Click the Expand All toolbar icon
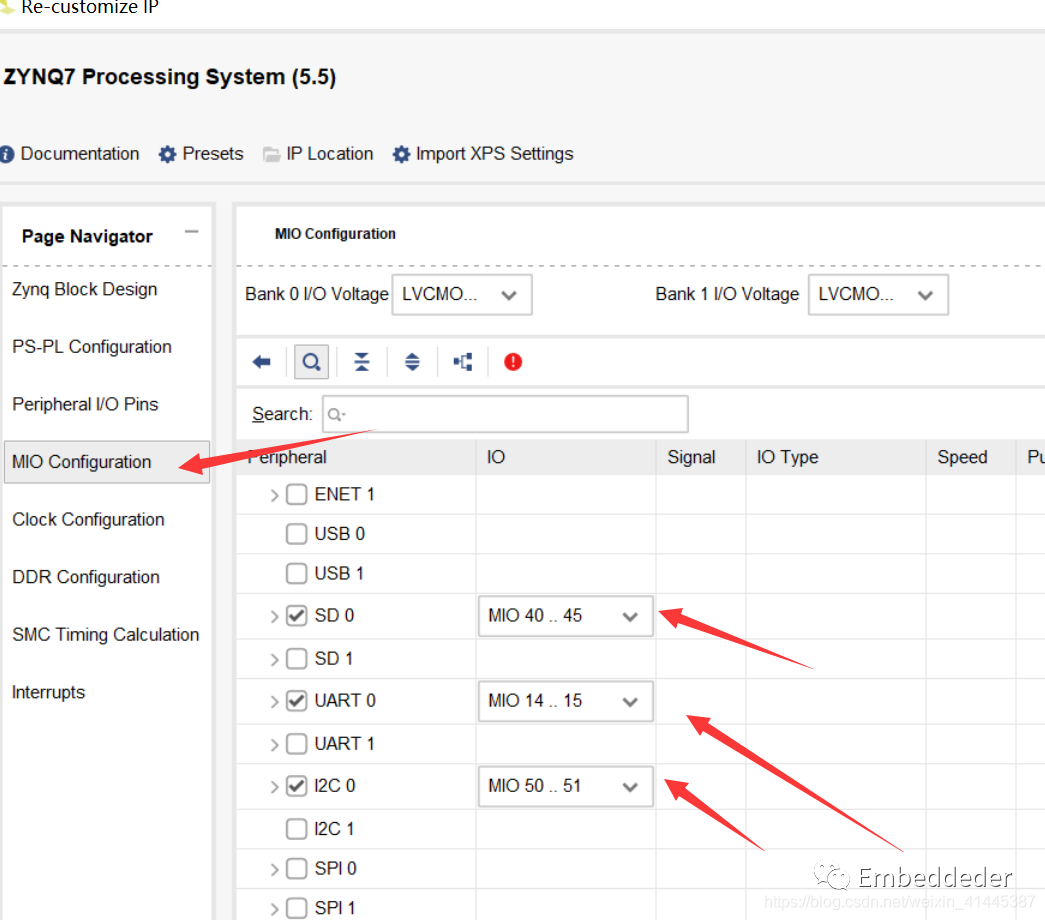The height and width of the screenshot is (920, 1045). [412, 362]
